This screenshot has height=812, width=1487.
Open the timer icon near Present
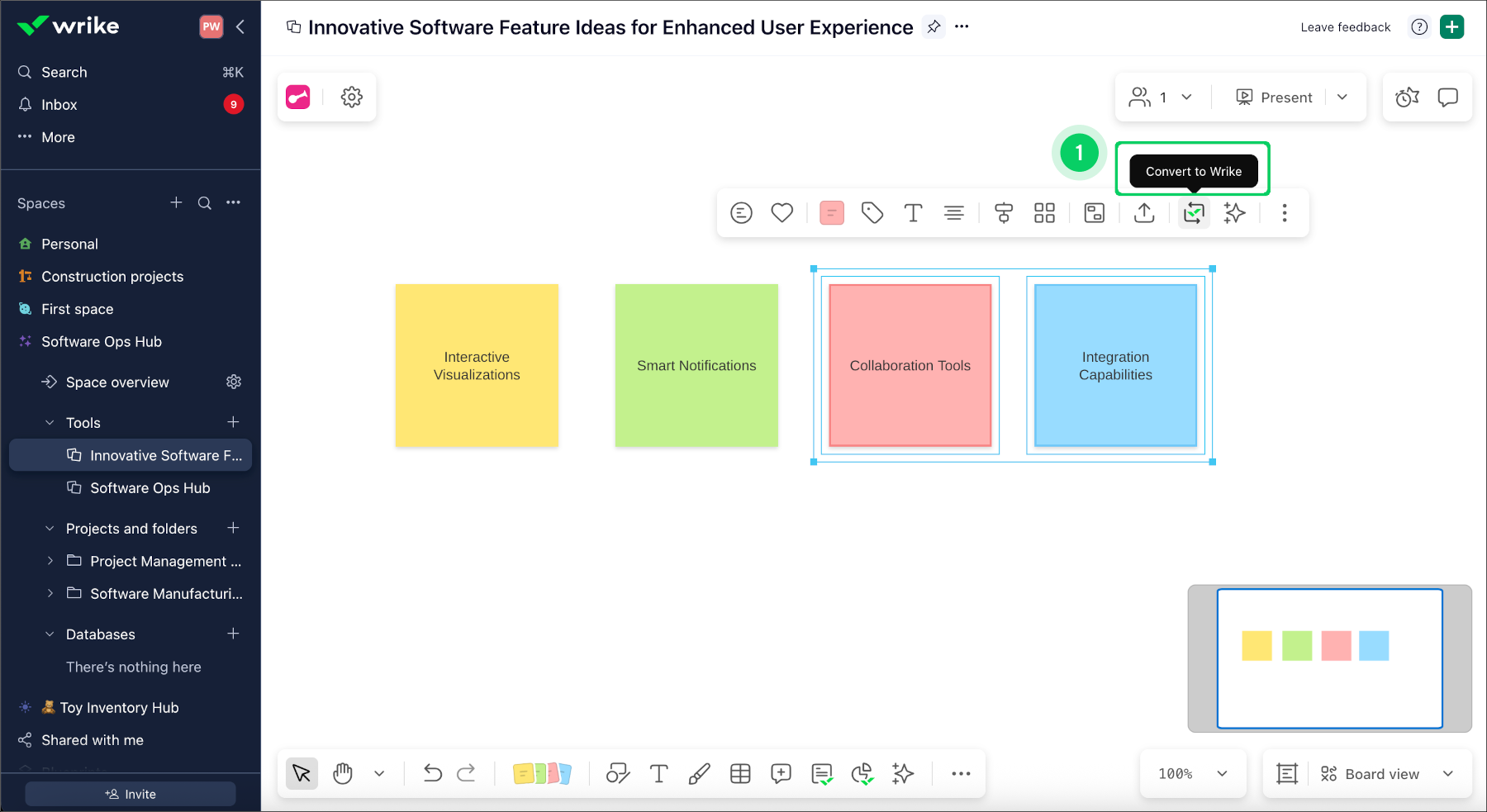tap(1407, 97)
